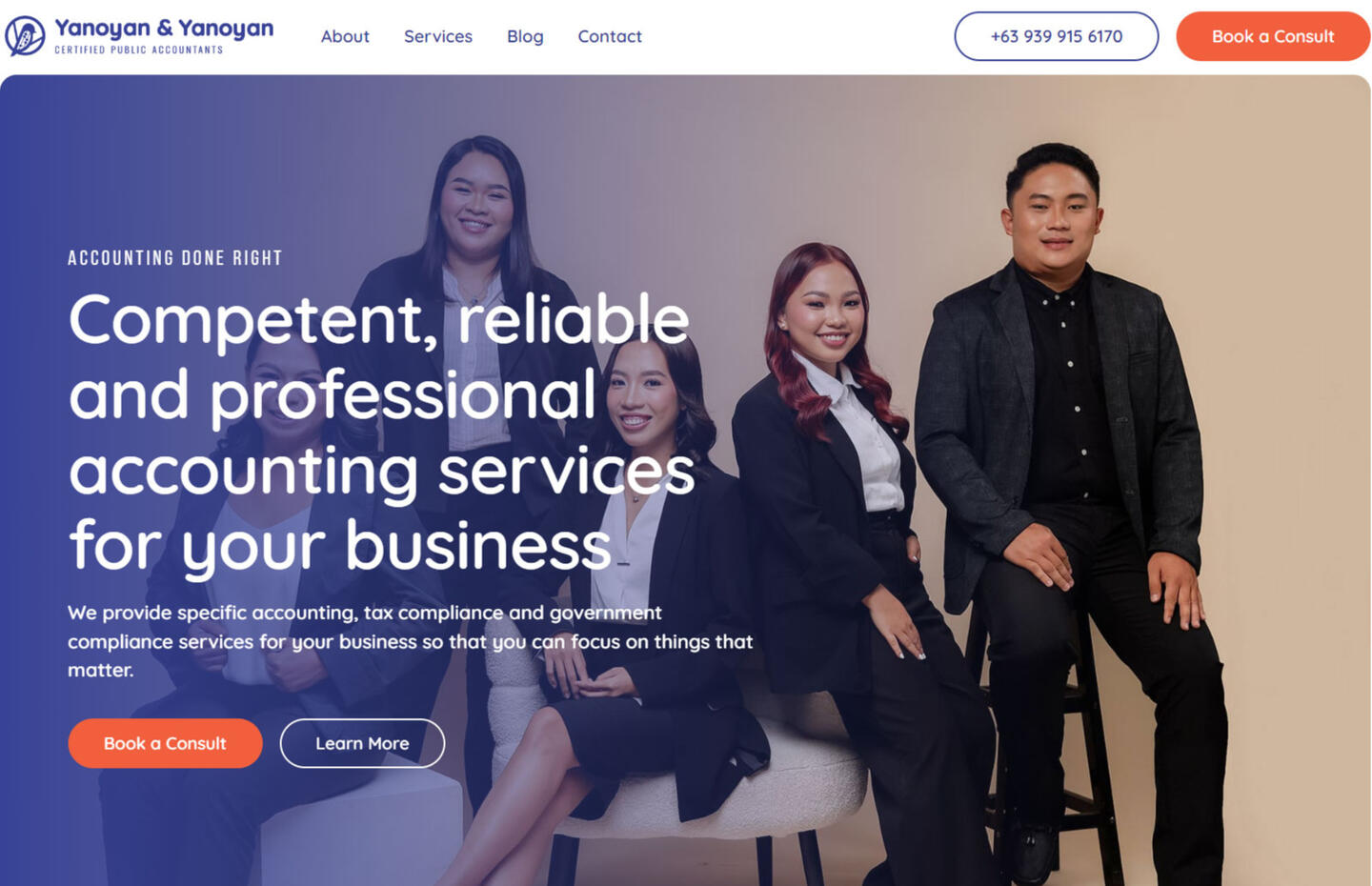This screenshot has width=1372, height=886.
Task: Go to the Services menu item
Action: click(x=438, y=36)
